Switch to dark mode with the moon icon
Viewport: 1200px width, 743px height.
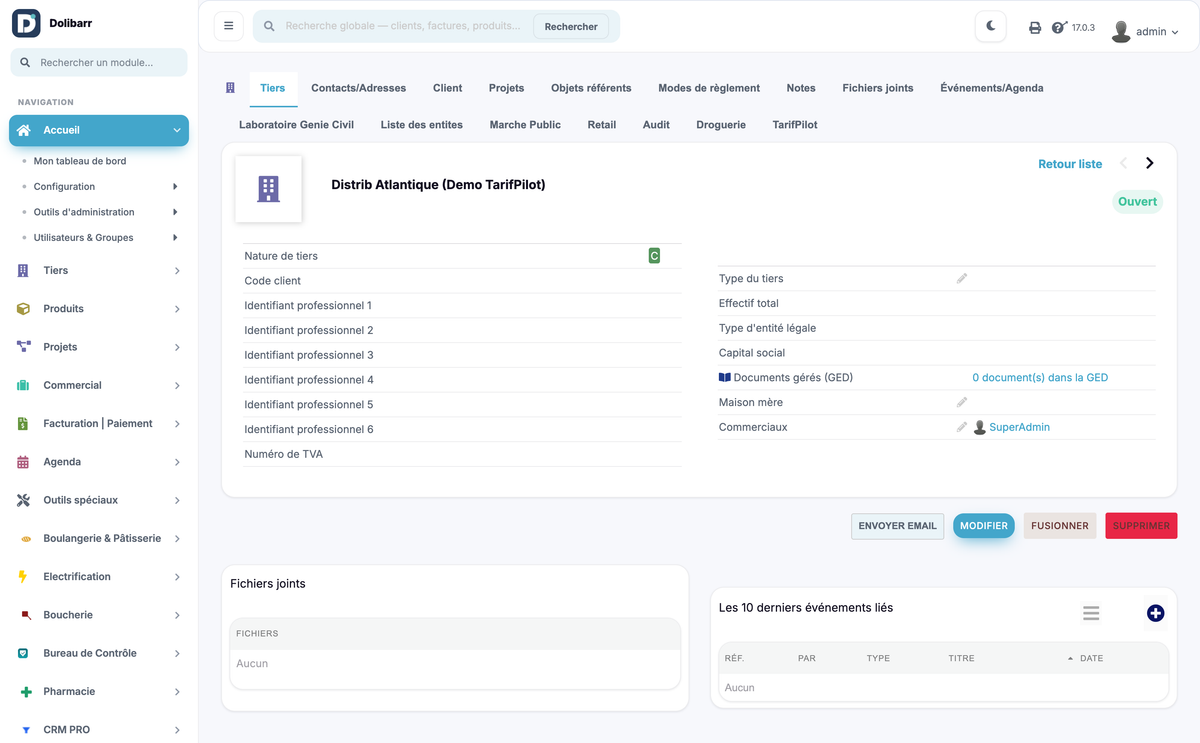click(x=991, y=27)
